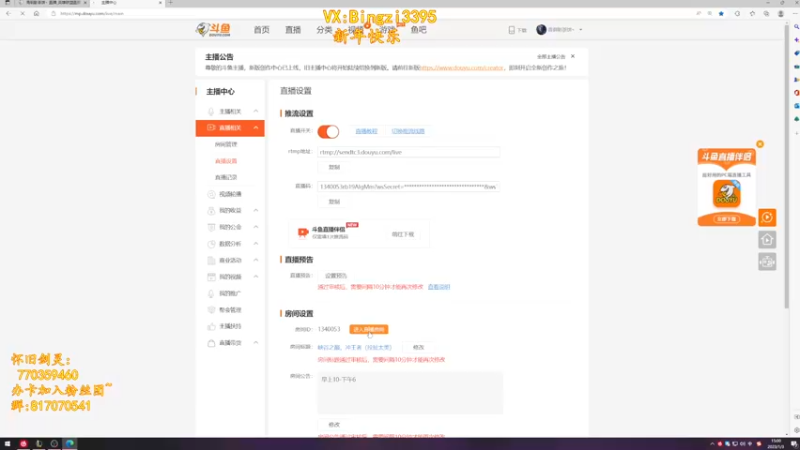Image resolution: width=800 pixels, height=450 pixels.
Task: Select the rtmp地址 address field
Action: pyautogui.click(x=409, y=152)
